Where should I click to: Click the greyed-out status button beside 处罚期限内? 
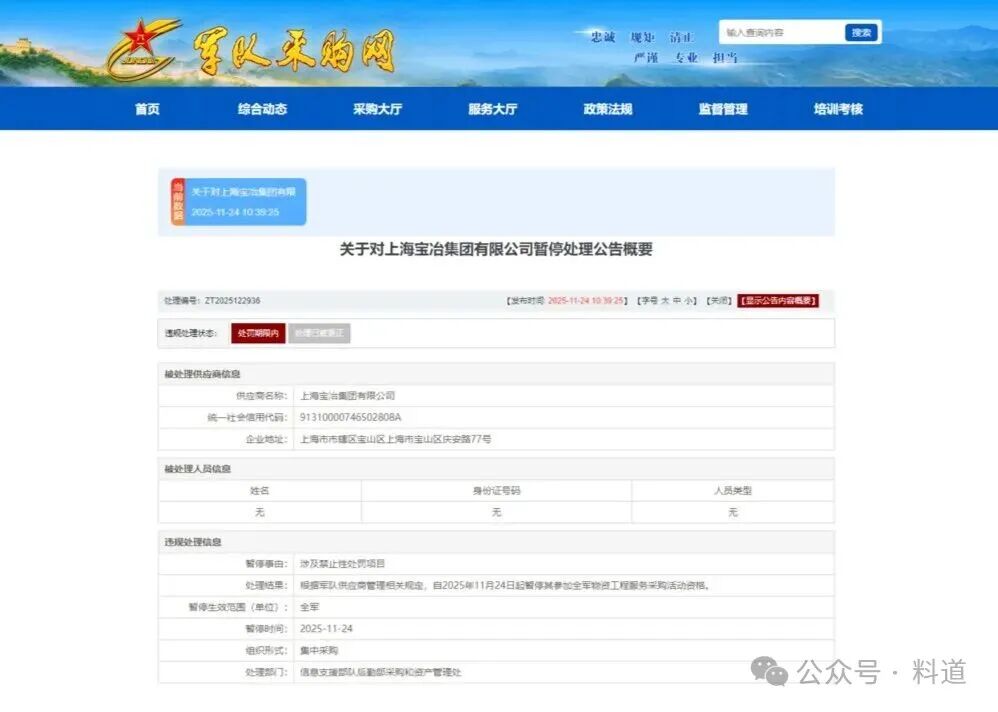click(x=320, y=333)
